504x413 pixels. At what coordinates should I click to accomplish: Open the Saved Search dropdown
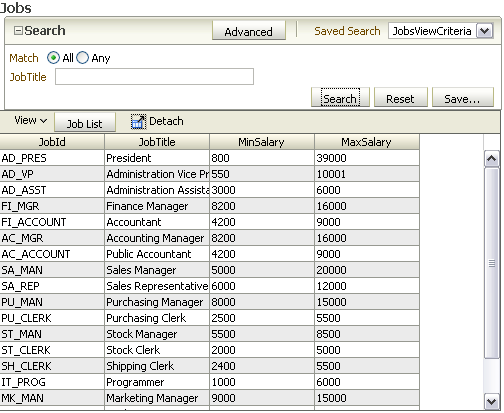[484, 31]
